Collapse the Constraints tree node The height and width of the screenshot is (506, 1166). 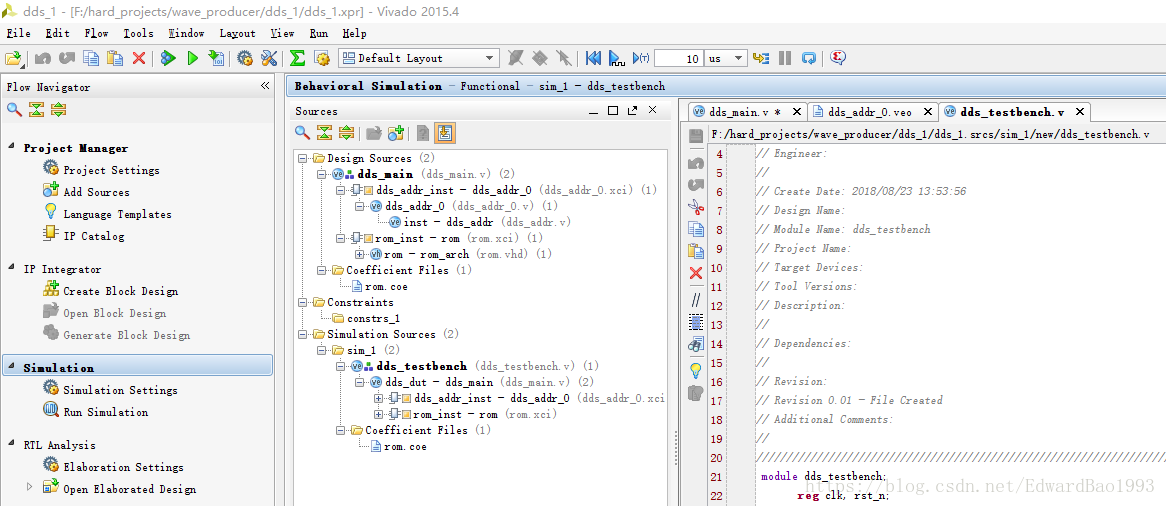tap(303, 302)
